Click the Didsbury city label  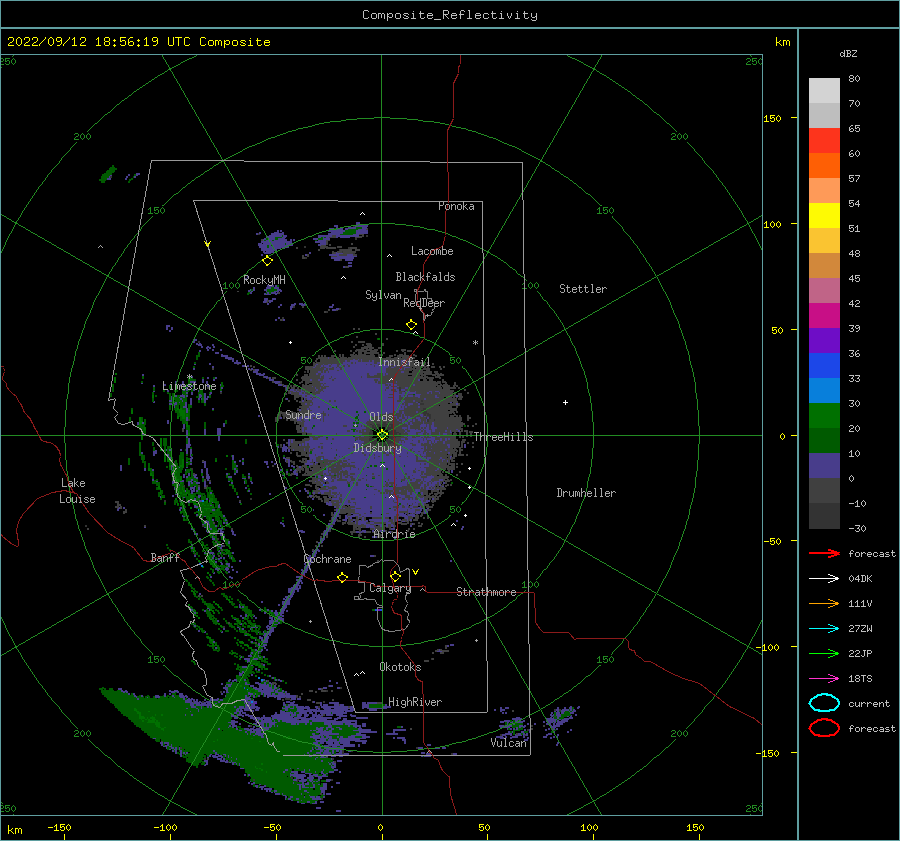[x=378, y=448]
